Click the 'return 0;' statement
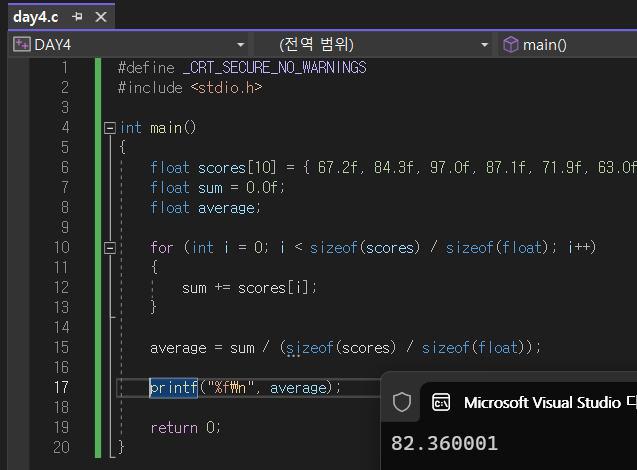The height and width of the screenshot is (470, 637). [185, 427]
